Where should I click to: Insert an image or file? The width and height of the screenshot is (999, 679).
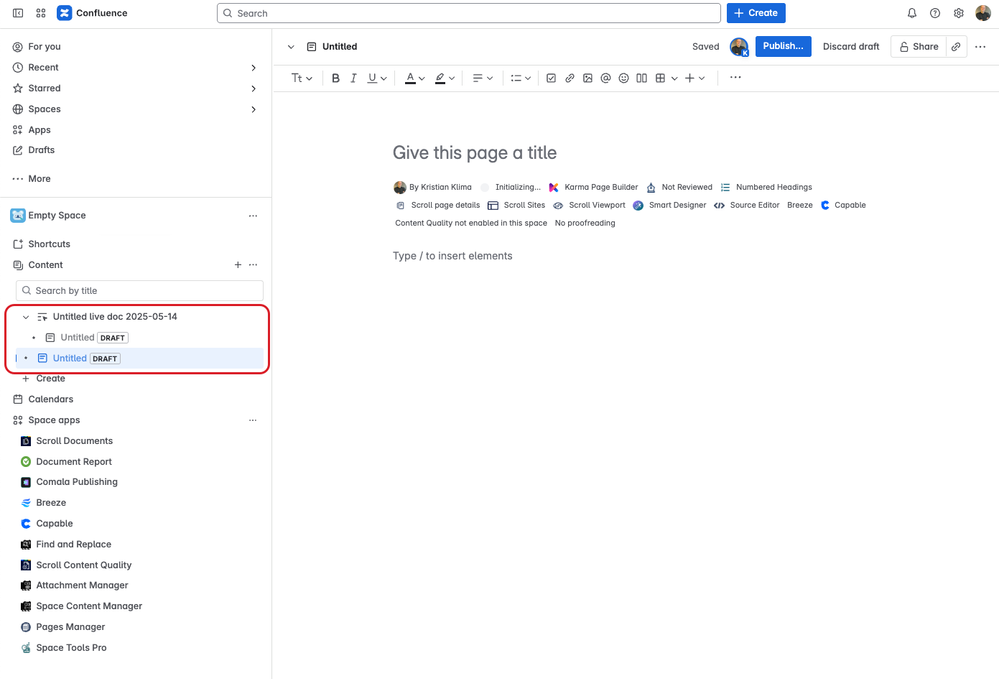[x=587, y=78]
